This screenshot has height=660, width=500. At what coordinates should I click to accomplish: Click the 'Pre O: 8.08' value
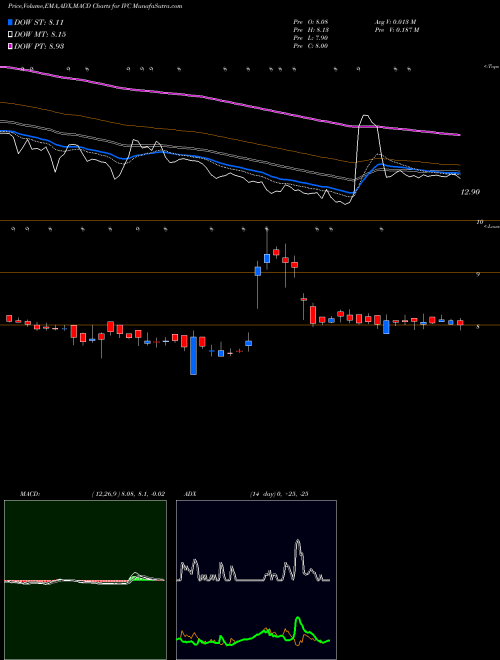(x=311, y=21)
